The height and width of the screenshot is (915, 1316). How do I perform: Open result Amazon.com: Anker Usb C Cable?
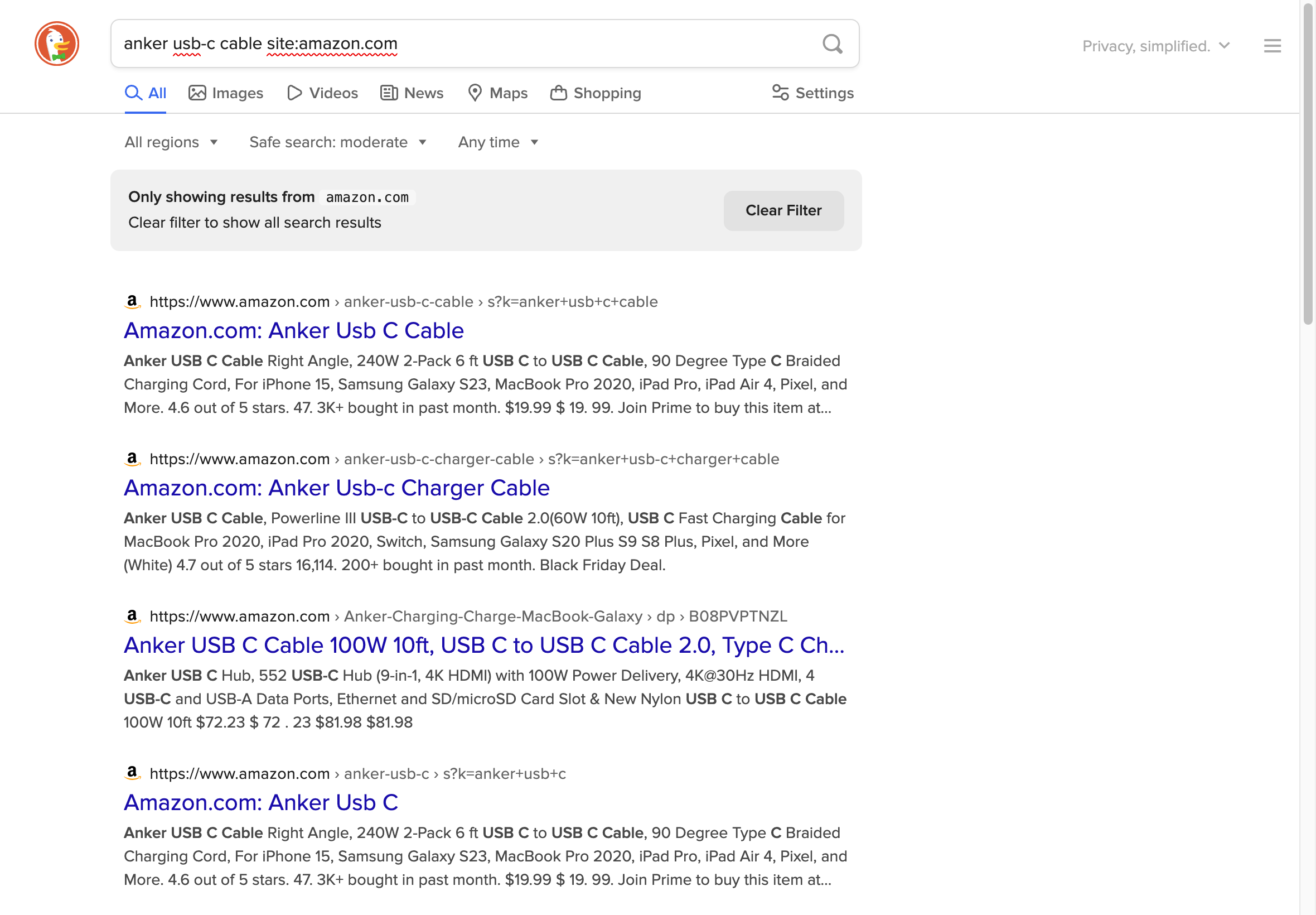294,331
